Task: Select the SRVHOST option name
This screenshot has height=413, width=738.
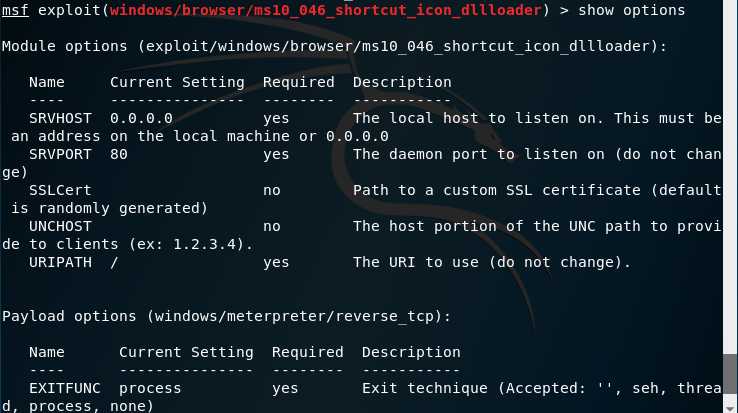Action: pyautogui.click(x=60, y=118)
